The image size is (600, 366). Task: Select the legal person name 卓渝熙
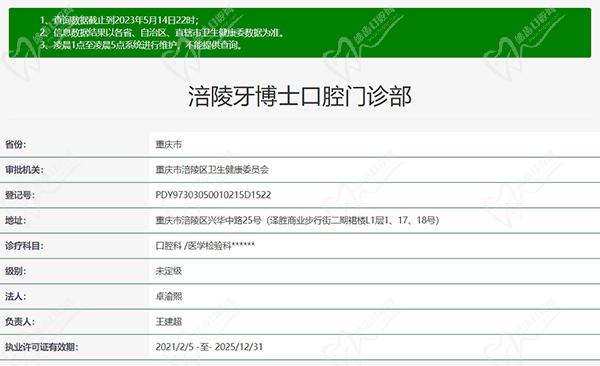[x=168, y=296]
